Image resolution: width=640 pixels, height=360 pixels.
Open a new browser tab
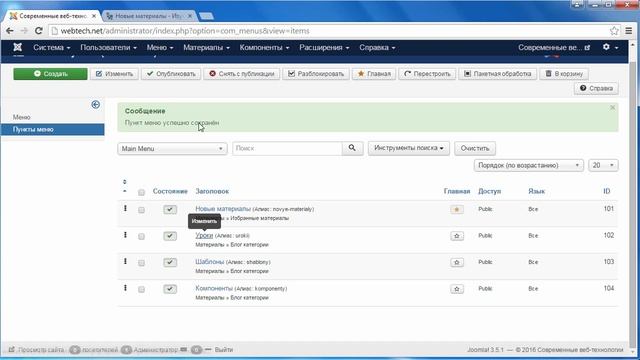click(206, 16)
